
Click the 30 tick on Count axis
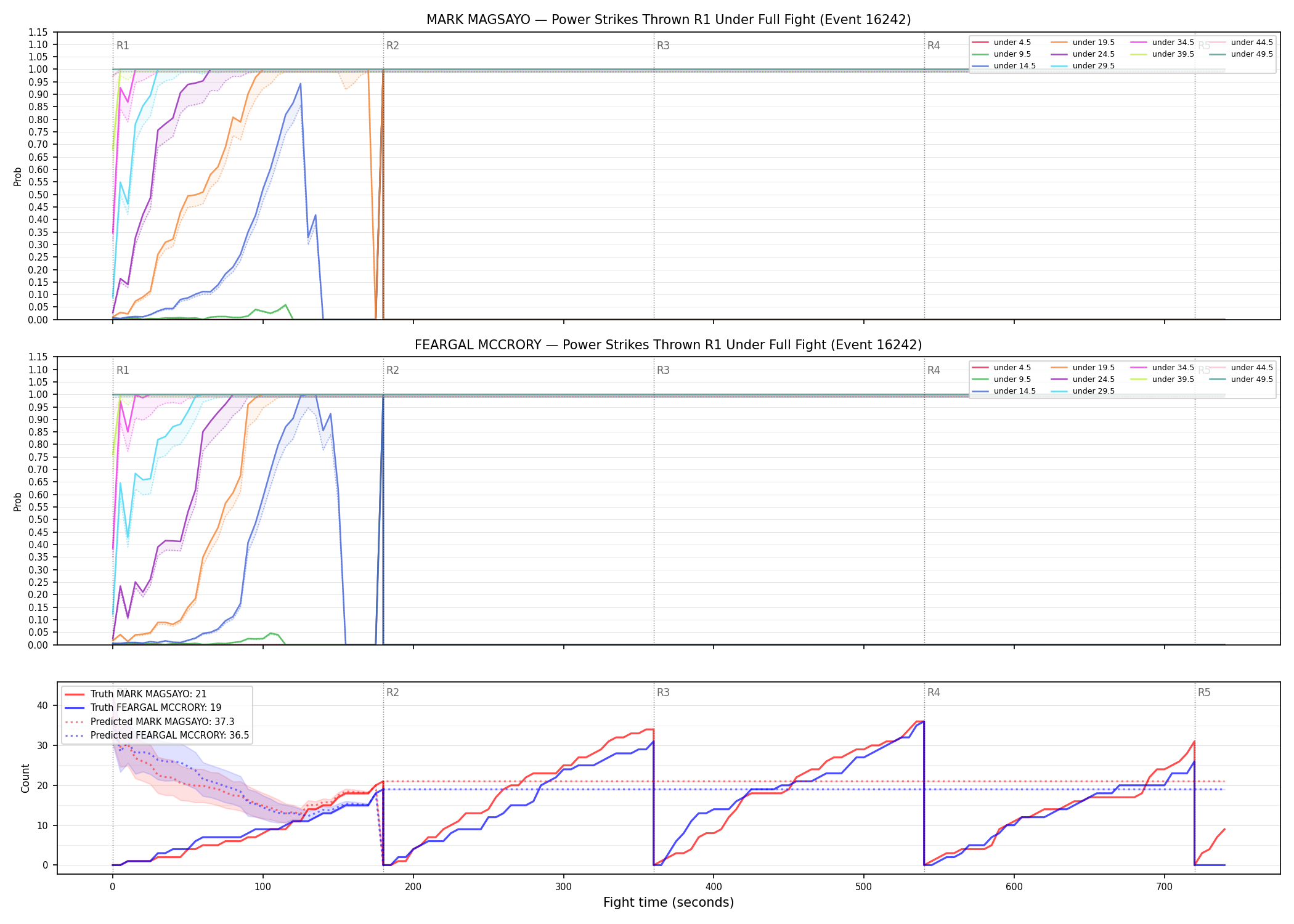(x=42, y=746)
